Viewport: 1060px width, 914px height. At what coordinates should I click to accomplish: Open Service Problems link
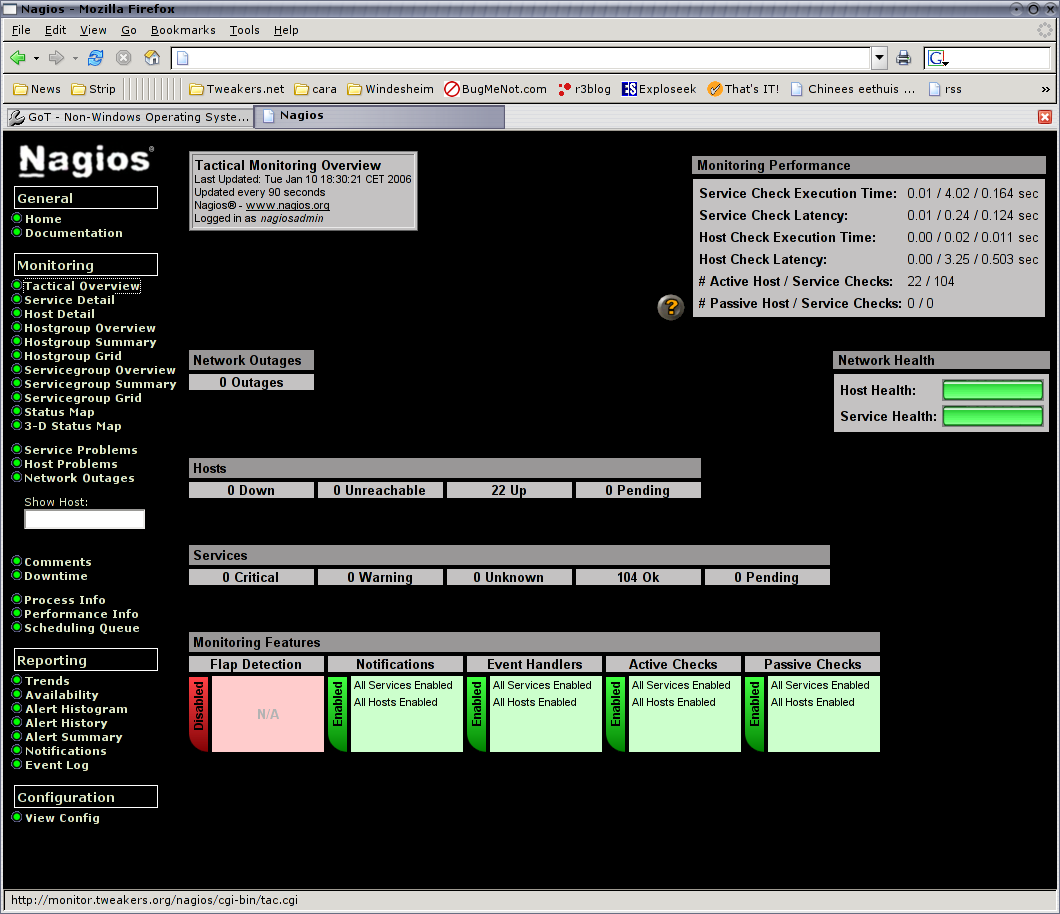pos(80,450)
